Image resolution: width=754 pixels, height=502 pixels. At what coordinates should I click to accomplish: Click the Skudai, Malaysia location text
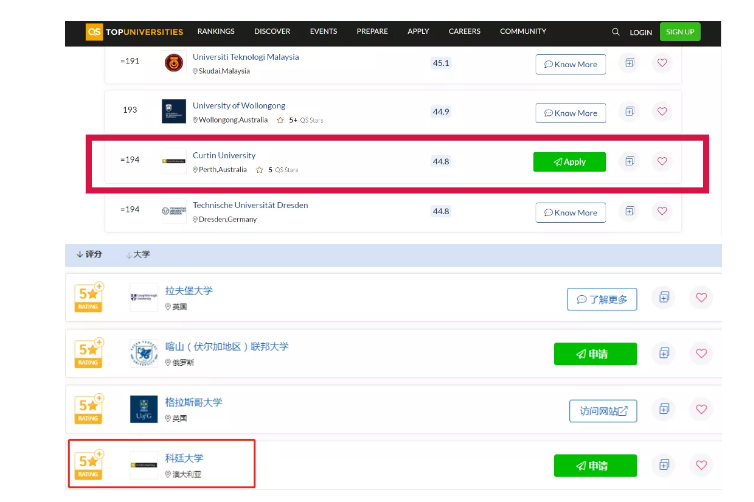(222, 71)
